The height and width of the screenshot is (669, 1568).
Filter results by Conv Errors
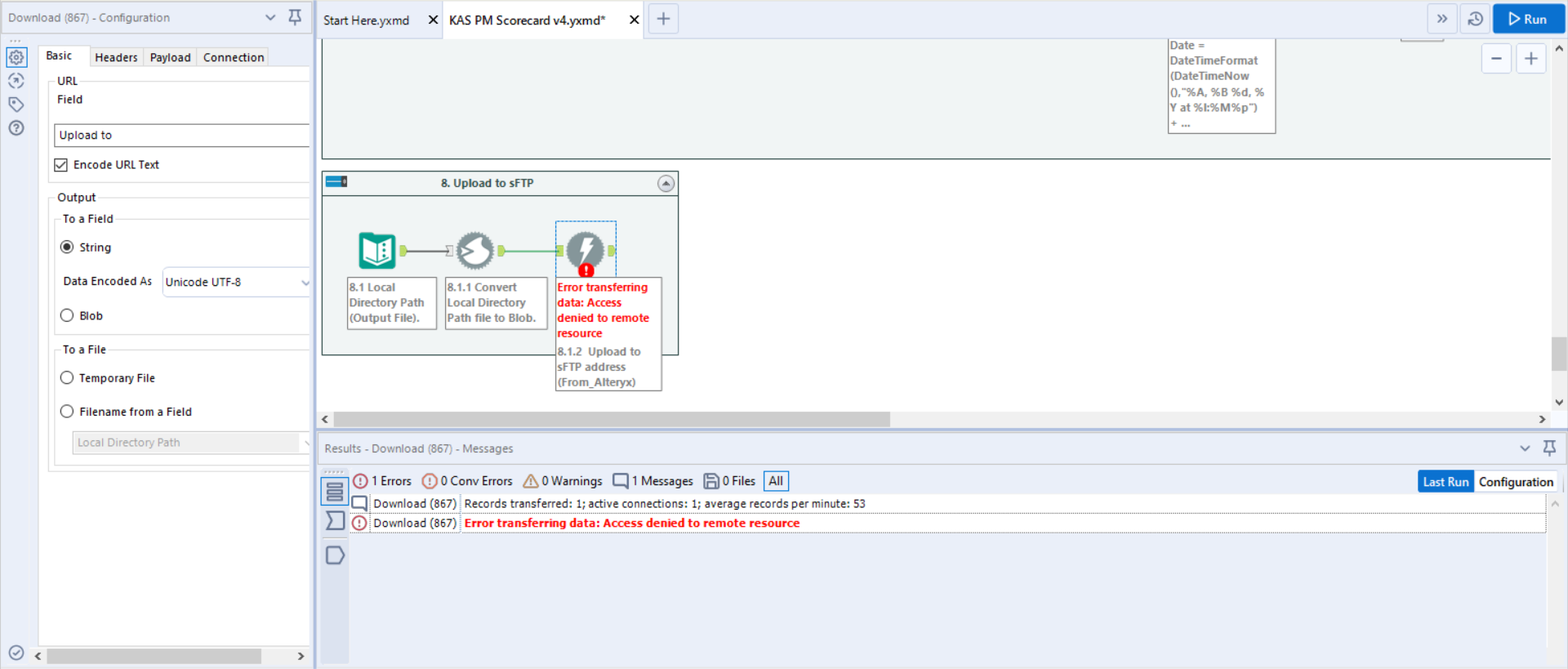point(467,481)
